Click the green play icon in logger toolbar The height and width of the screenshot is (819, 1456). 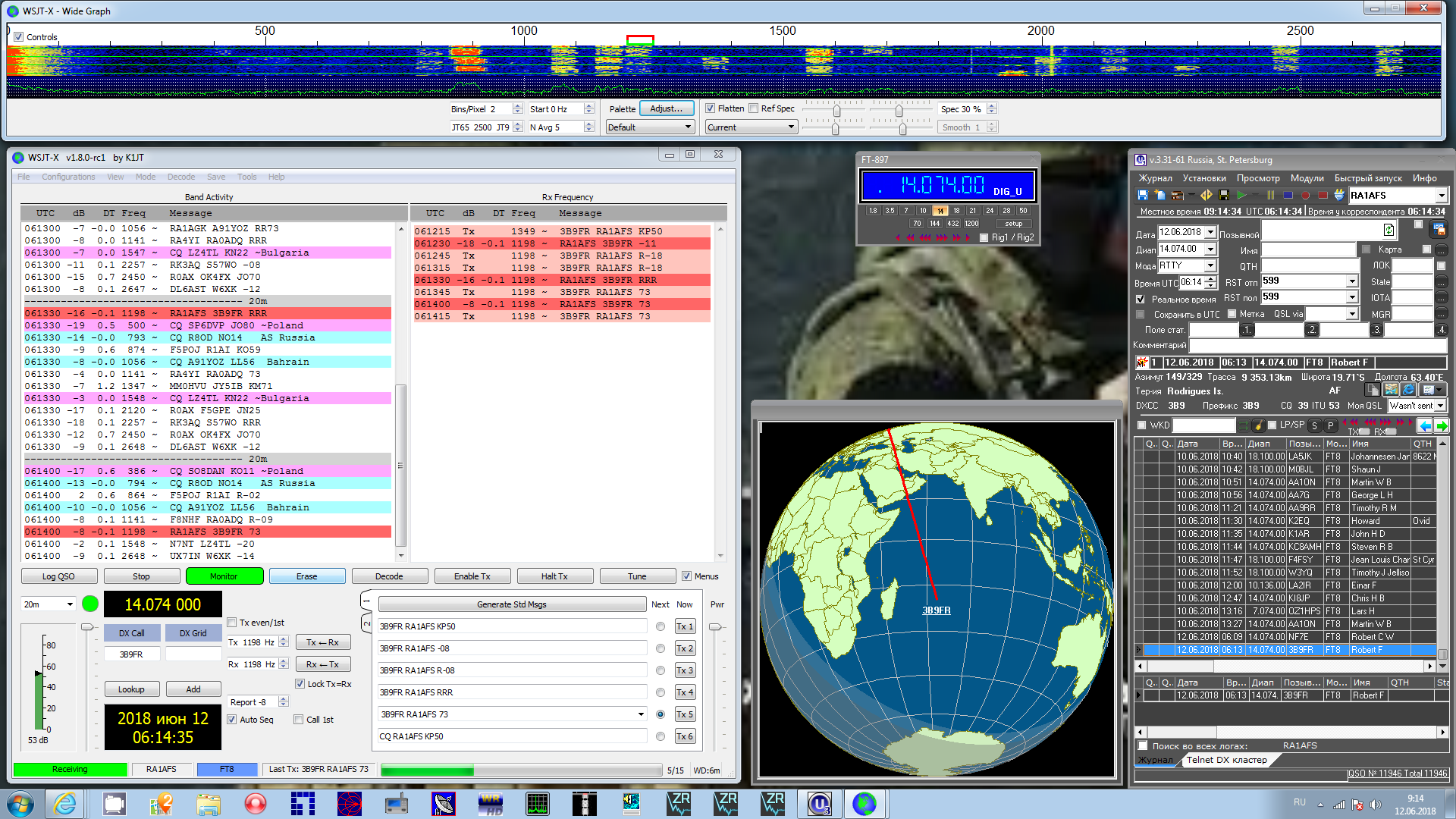point(1241,195)
